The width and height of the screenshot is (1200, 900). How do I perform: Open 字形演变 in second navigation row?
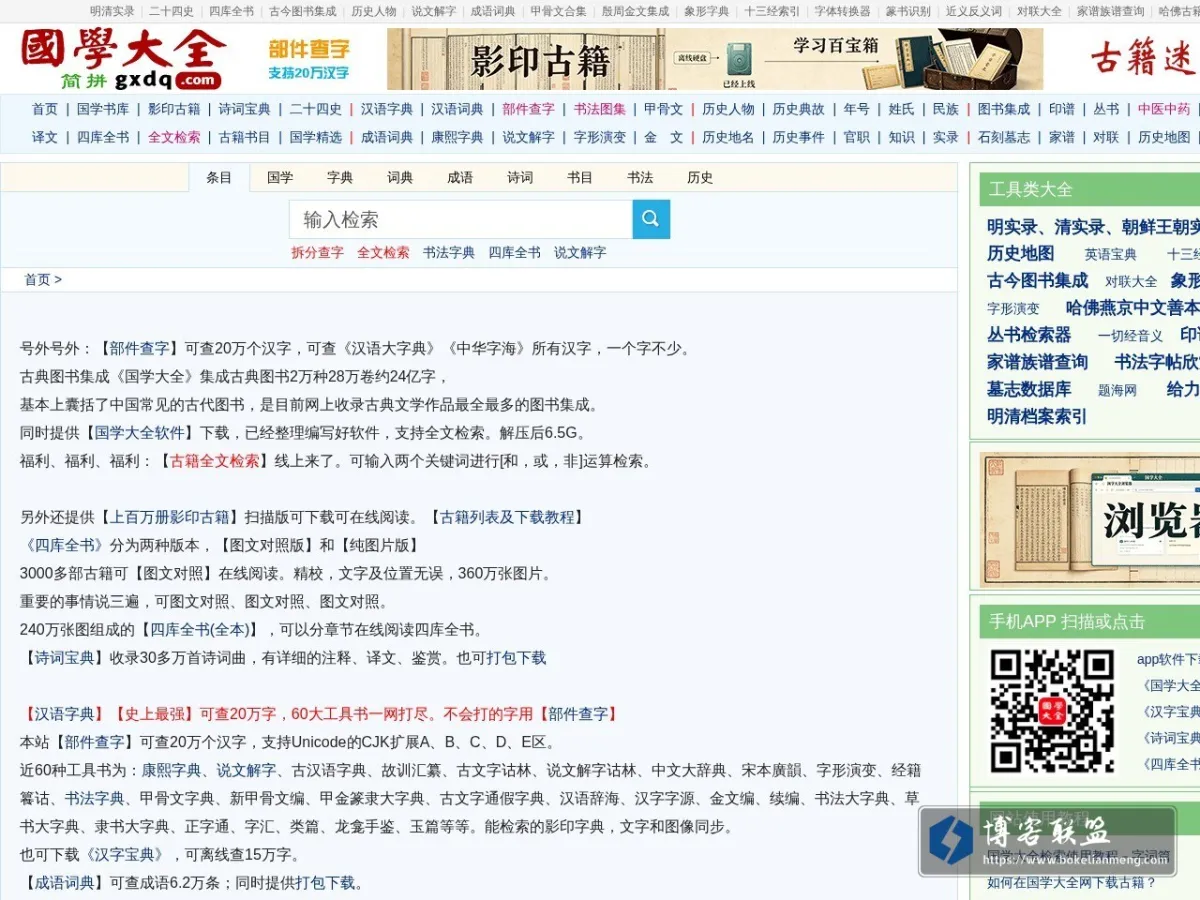(600, 137)
